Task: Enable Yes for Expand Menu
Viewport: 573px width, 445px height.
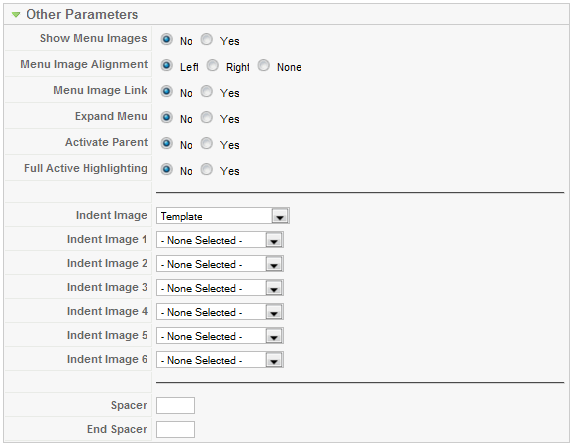Action: (206, 117)
